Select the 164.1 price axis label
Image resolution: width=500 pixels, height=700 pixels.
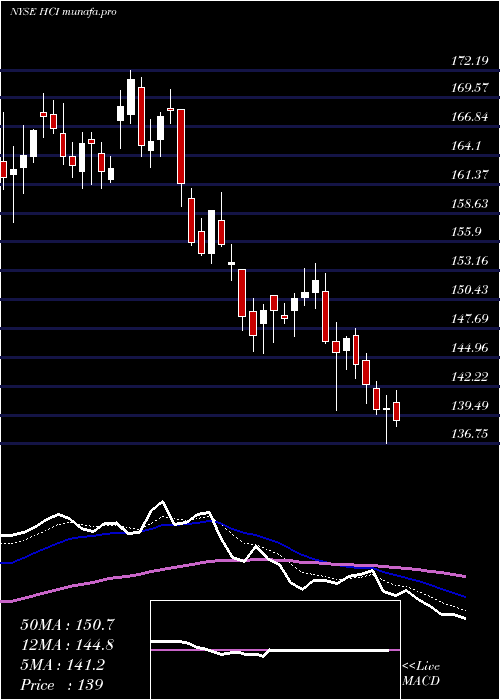pos(467,146)
